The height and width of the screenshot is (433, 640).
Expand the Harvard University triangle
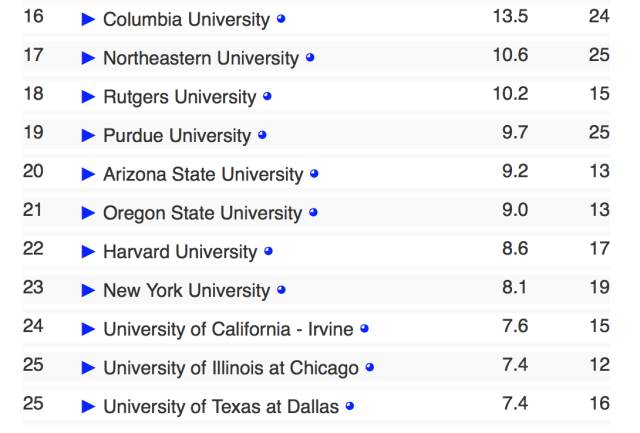[x=88, y=252]
